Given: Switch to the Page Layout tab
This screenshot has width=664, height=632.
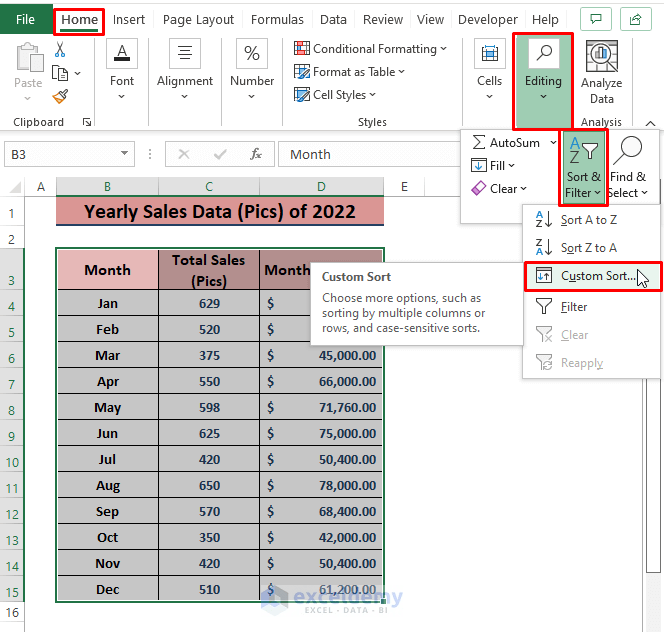Looking at the screenshot, I should [198, 19].
